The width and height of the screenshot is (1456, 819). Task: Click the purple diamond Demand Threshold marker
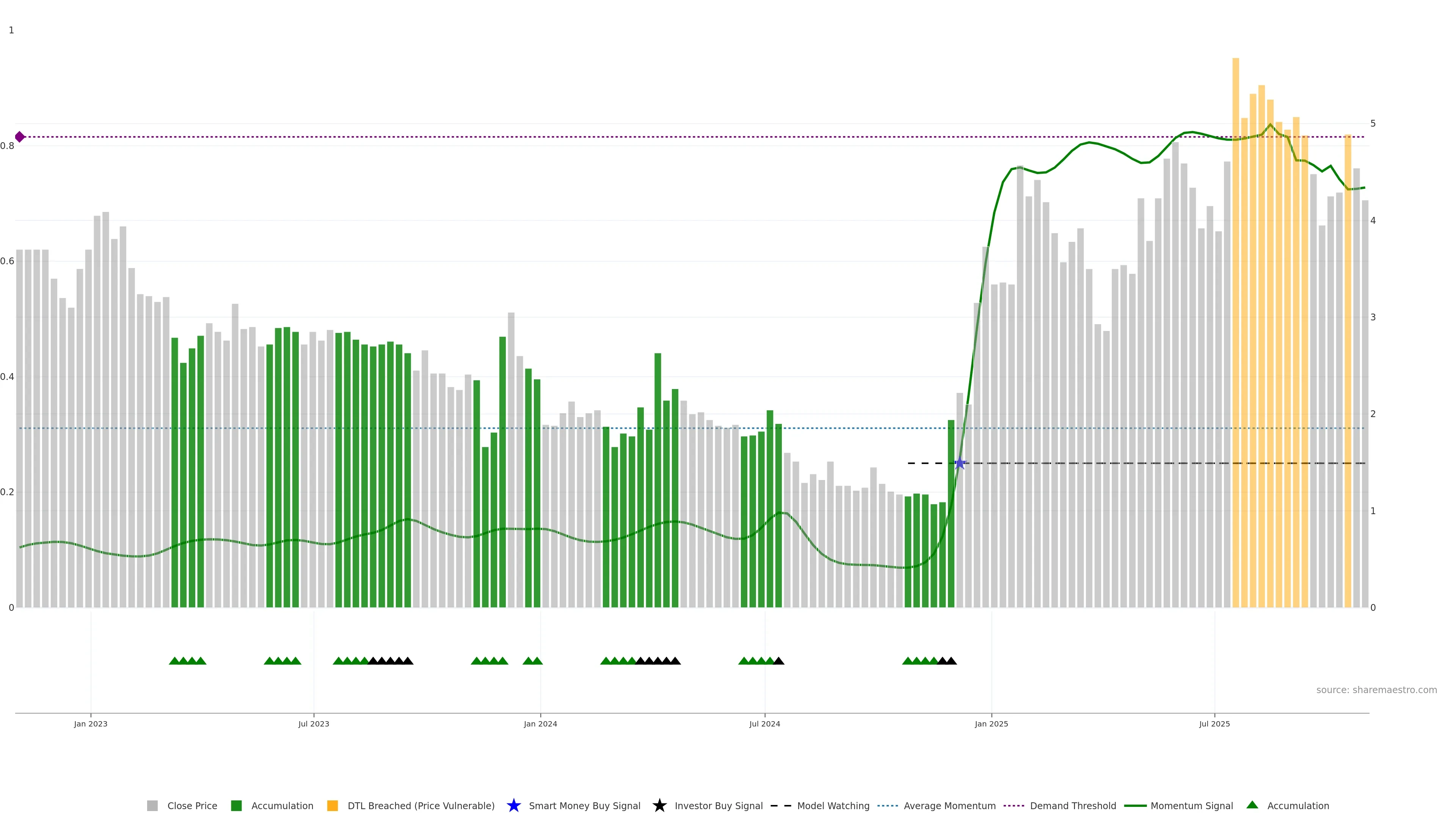click(20, 137)
